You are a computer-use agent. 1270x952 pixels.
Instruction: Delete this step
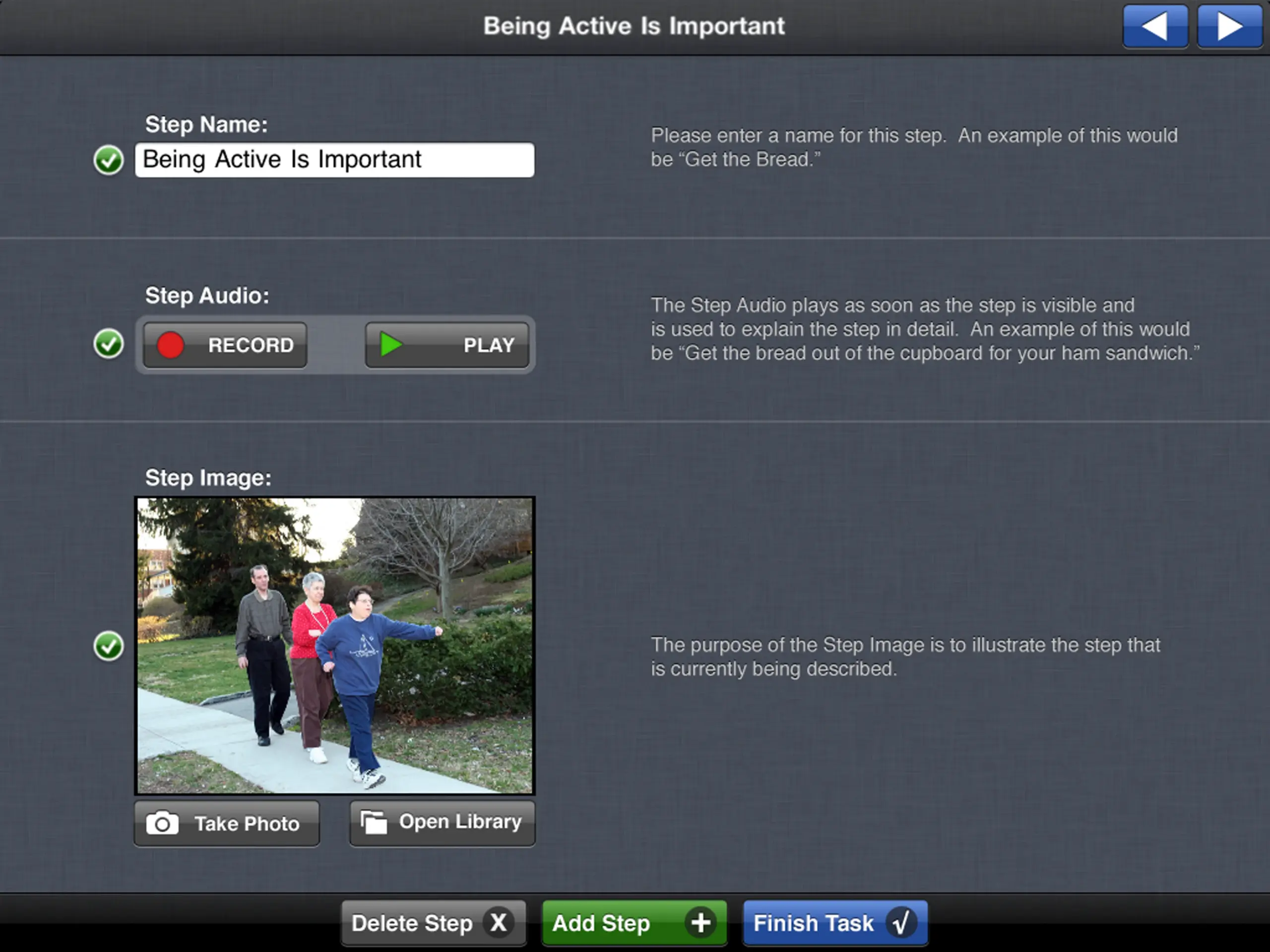pyautogui.click(x=434, y=923)
